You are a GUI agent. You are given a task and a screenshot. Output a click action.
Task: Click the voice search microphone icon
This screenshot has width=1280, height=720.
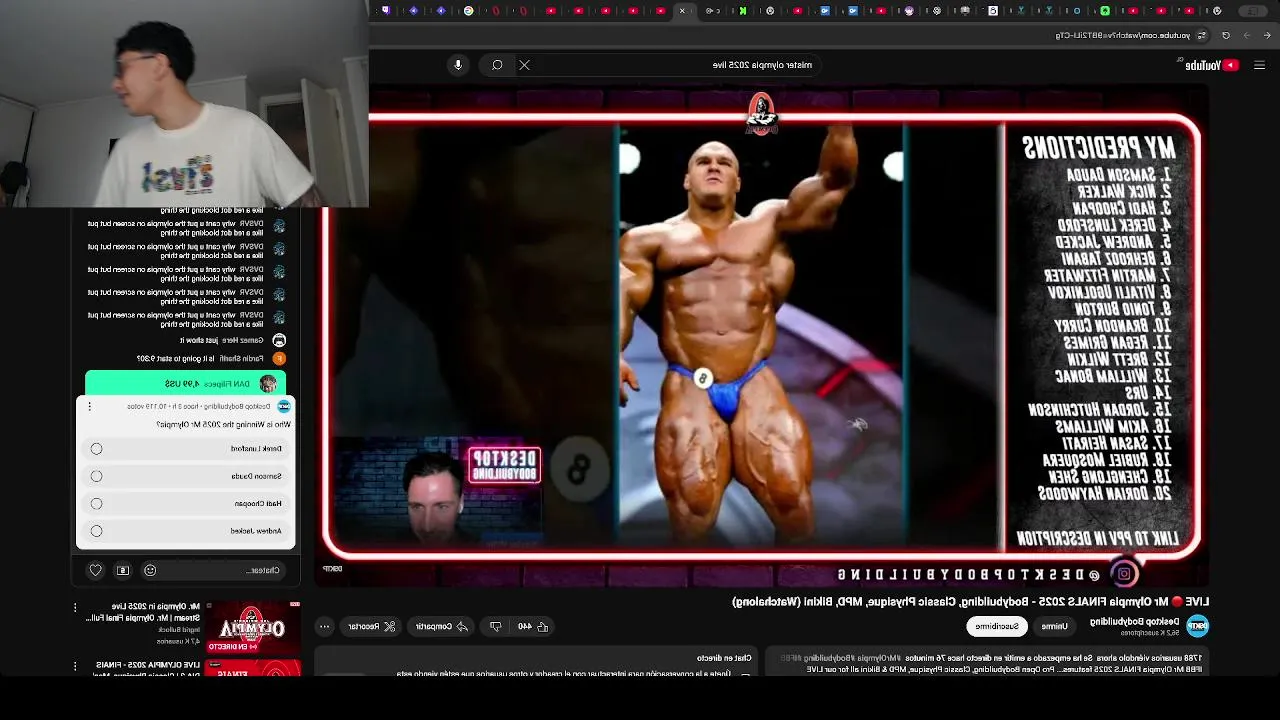458,65
